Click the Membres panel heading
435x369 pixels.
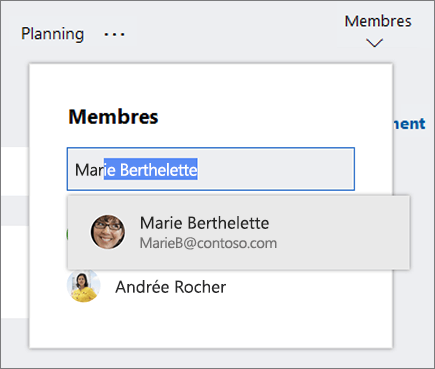pyautogui.click(x=113, y=117)
